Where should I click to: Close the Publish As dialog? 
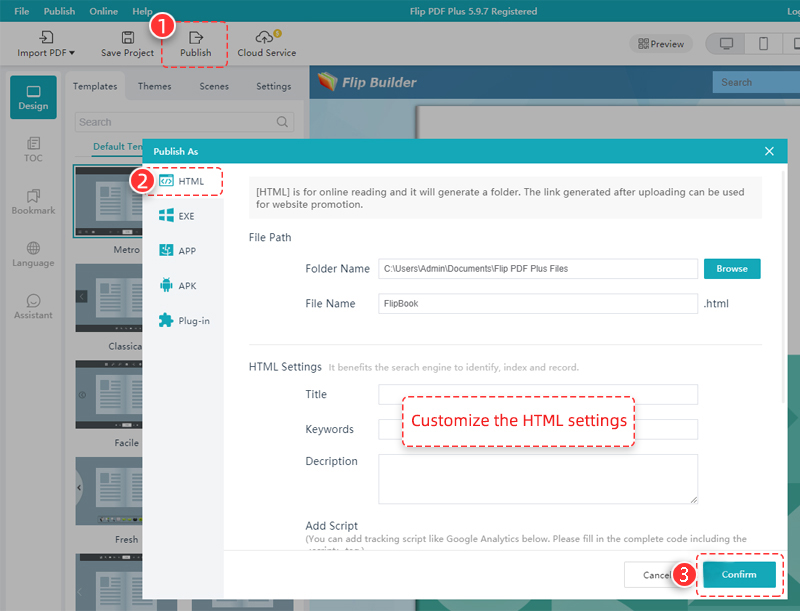(x=769, y=151)
